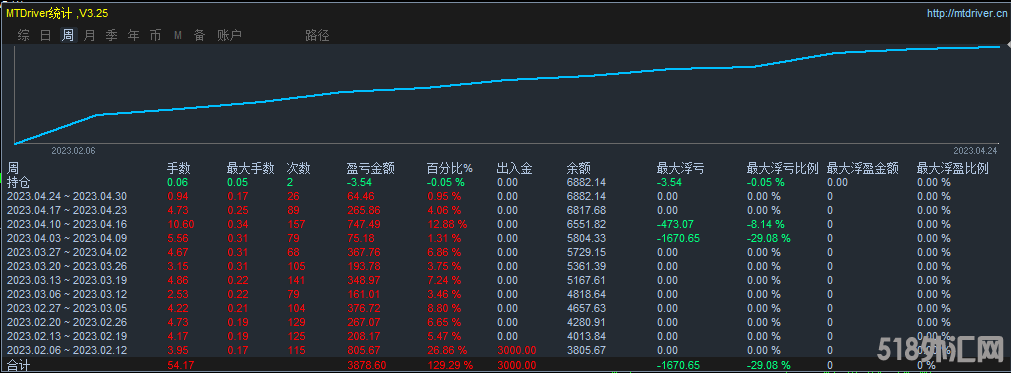This screenshot has height=373, width=1011.
Task: Click the 最大浮亏比例 column header
Action: [782, 169]
